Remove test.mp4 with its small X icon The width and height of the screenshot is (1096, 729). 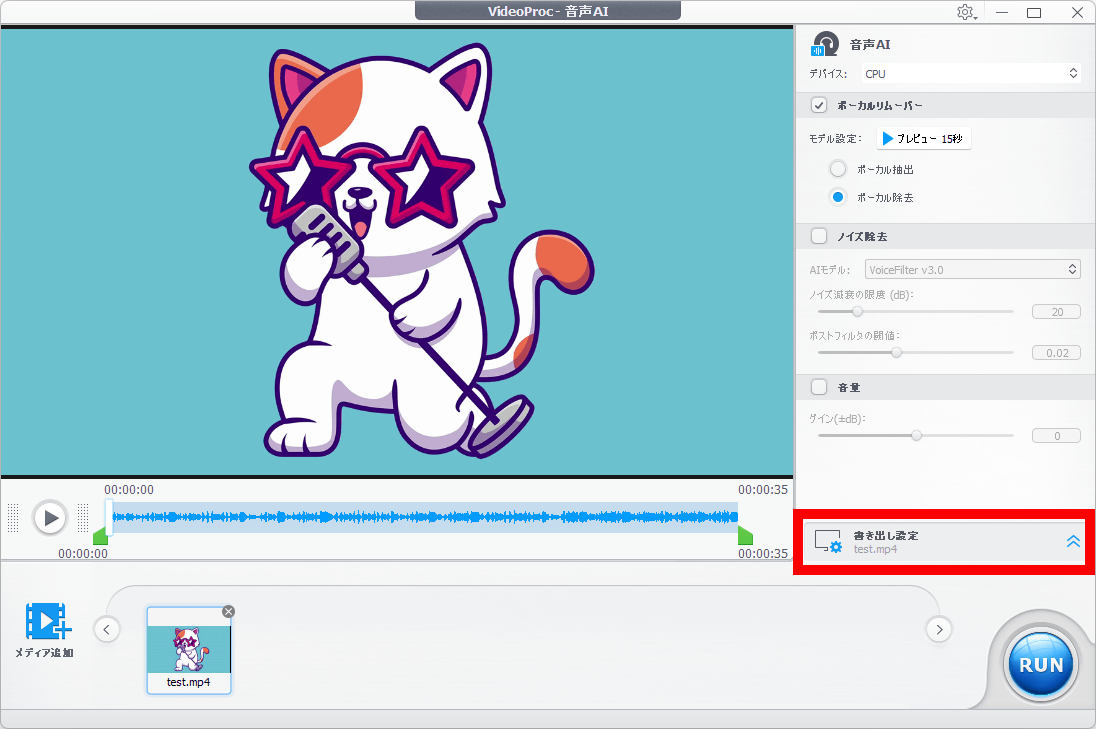coord(228,611)
